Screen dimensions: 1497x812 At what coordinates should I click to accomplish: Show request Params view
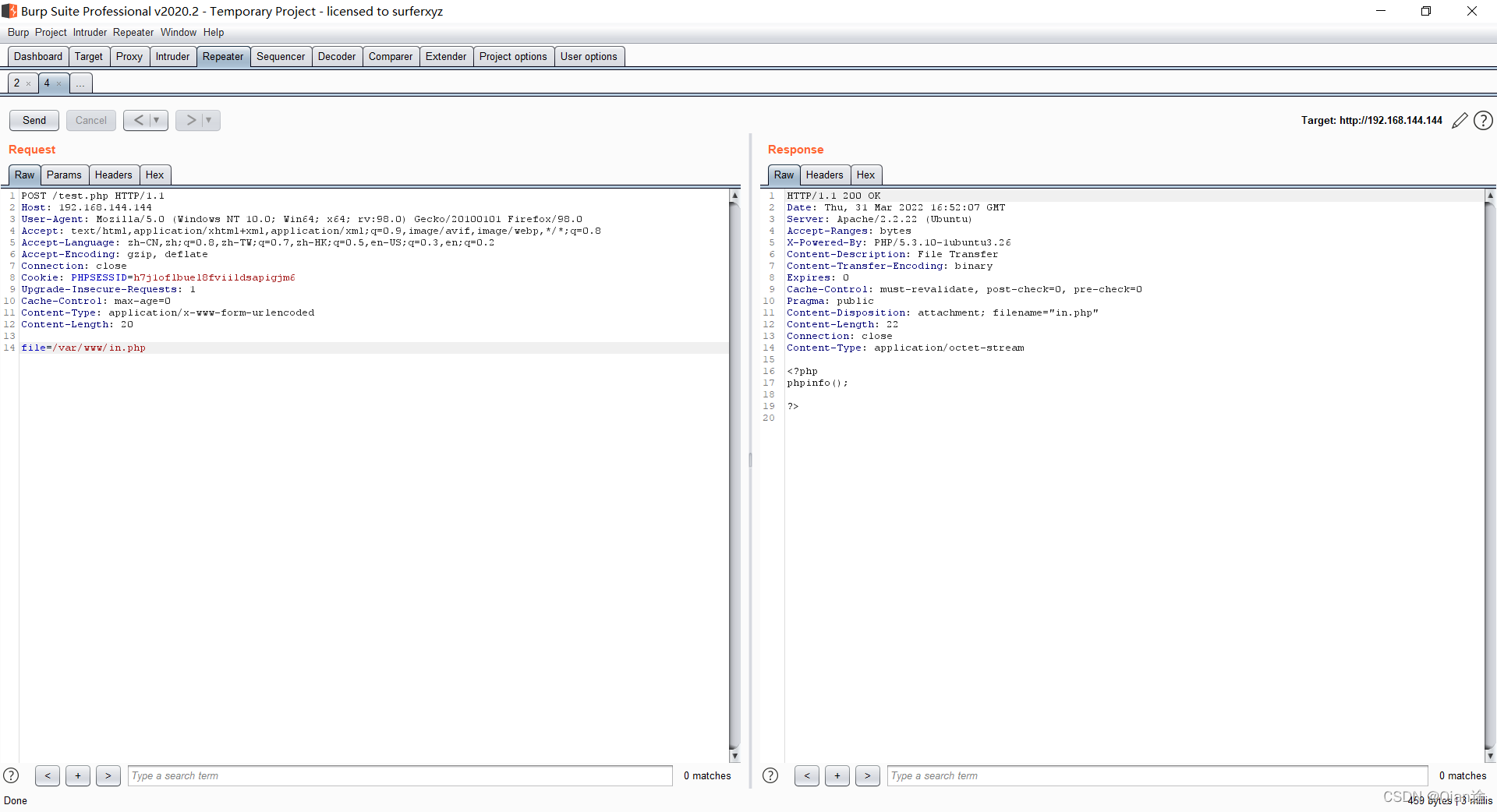pos(64,175)
